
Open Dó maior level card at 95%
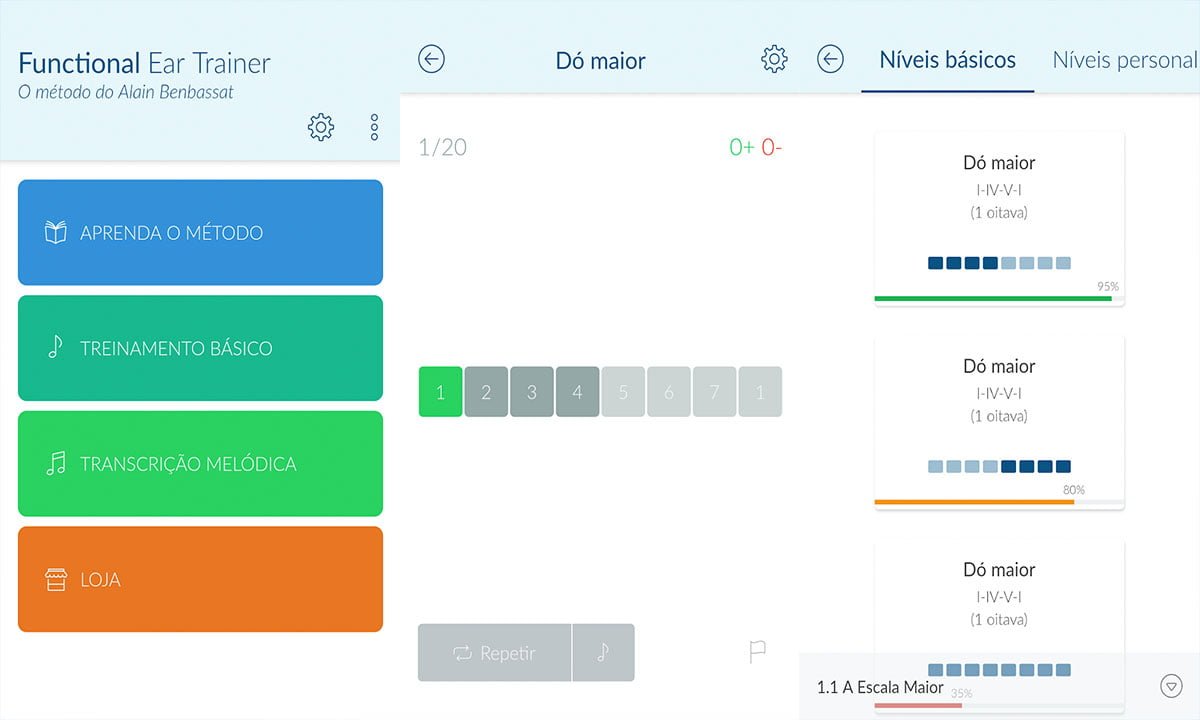point(999,218)
